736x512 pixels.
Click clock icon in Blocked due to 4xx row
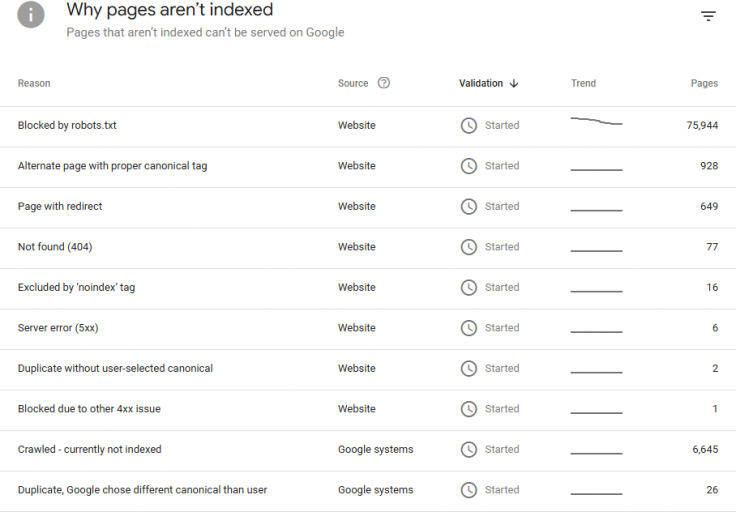468,409
